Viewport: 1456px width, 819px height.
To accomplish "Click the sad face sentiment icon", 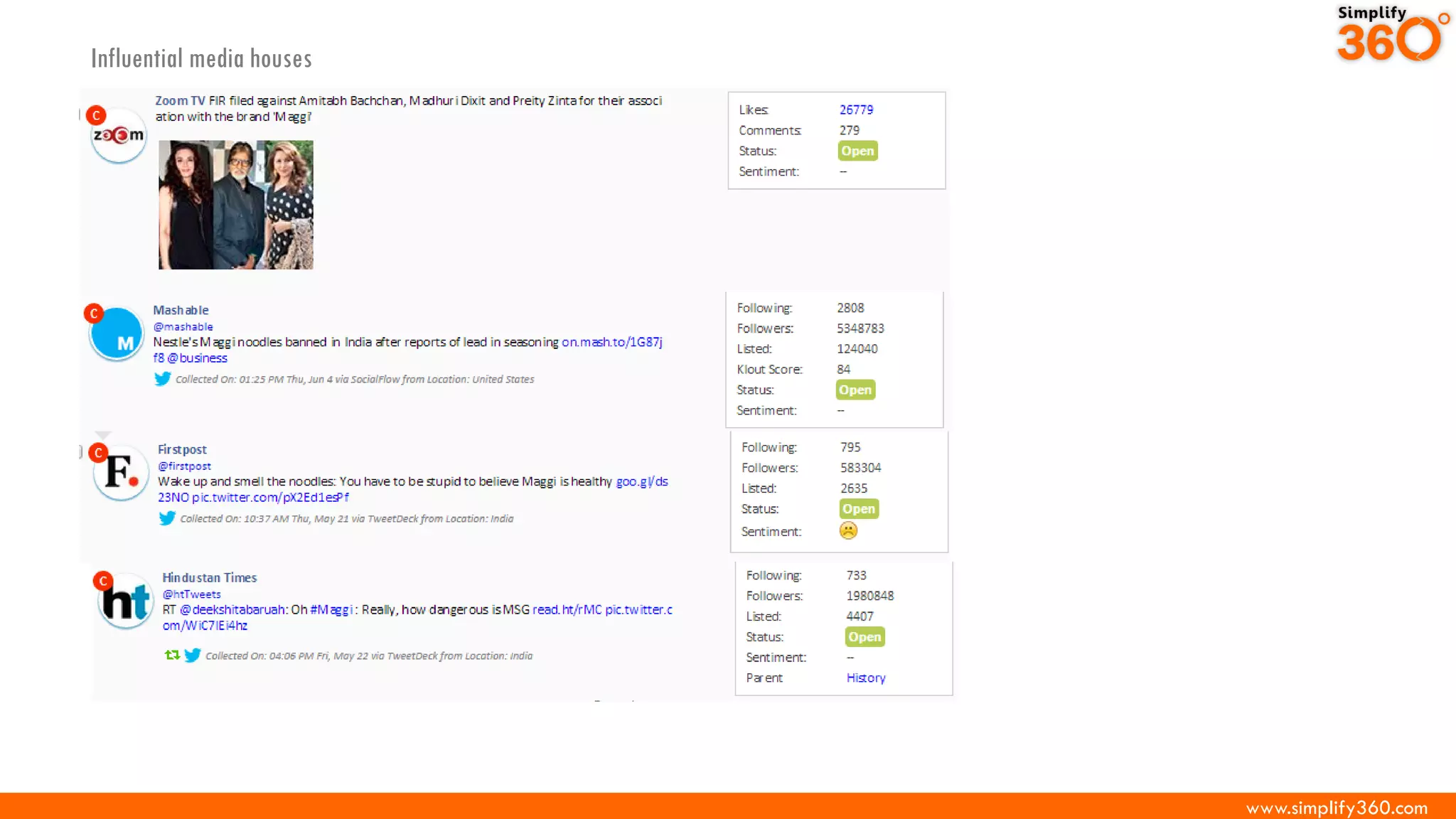I will (848, 530).
